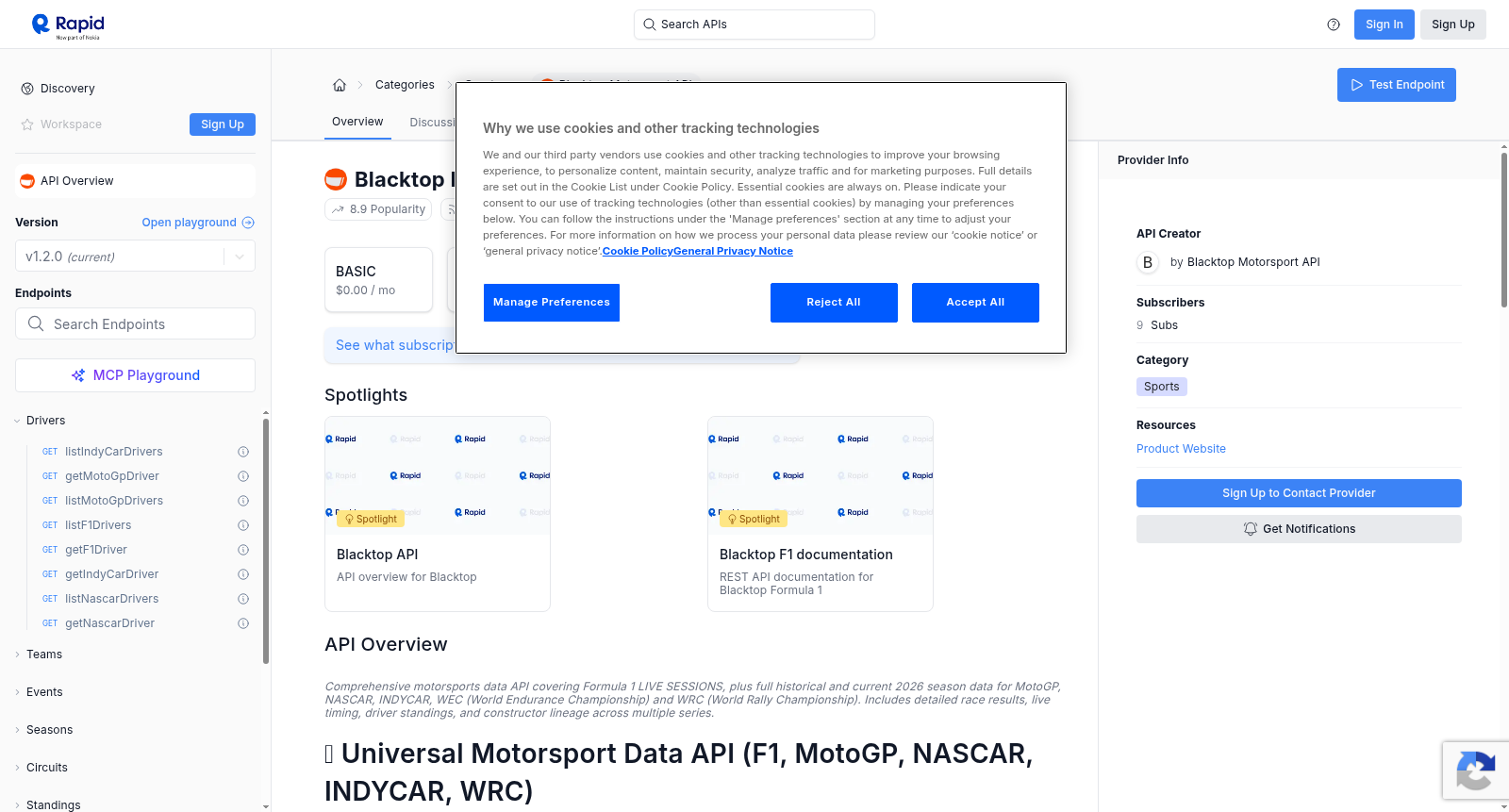Click the Open playground arrow icon
The image size is (1509, 812).
click(x=248, y=223)
